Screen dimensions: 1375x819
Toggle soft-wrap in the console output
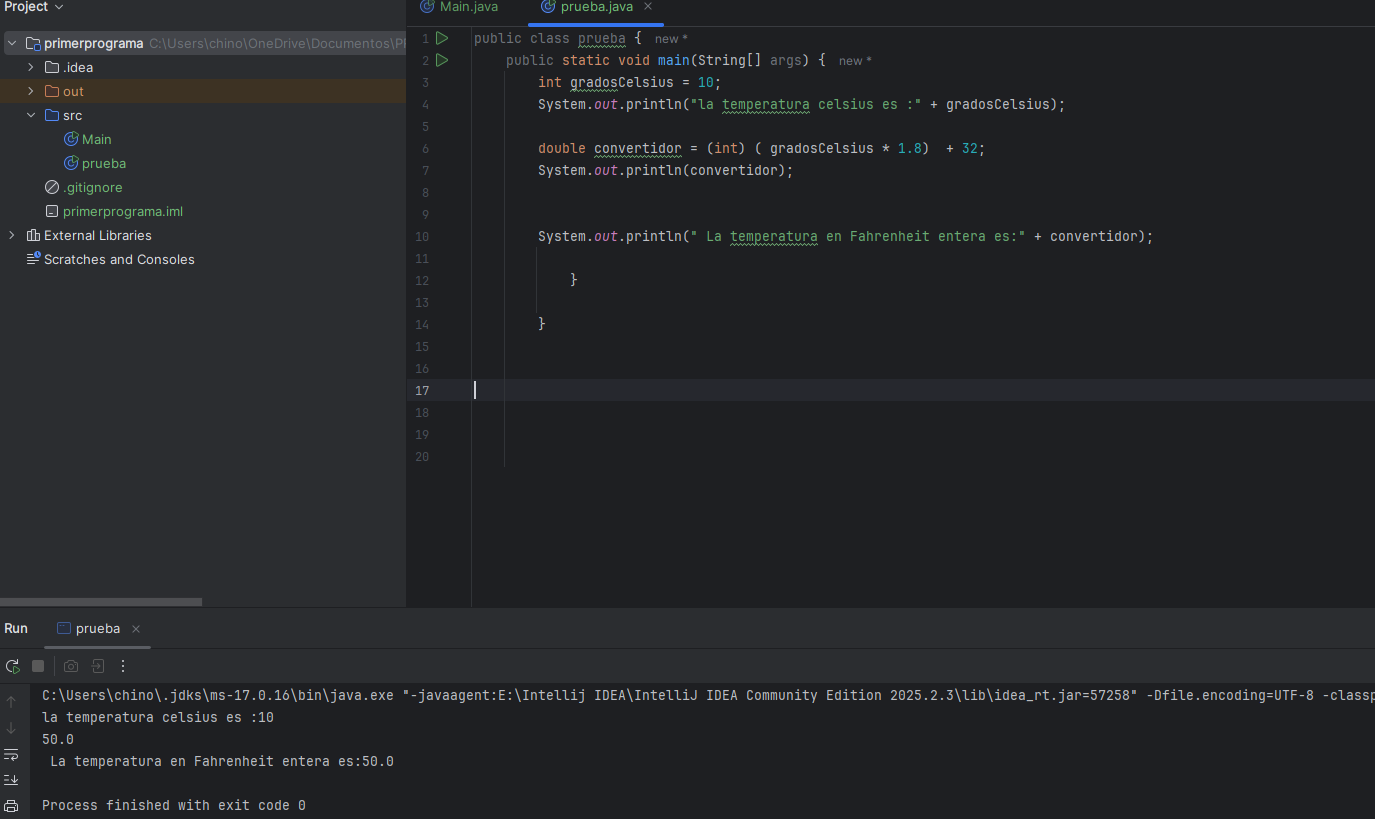pos(11,754)
